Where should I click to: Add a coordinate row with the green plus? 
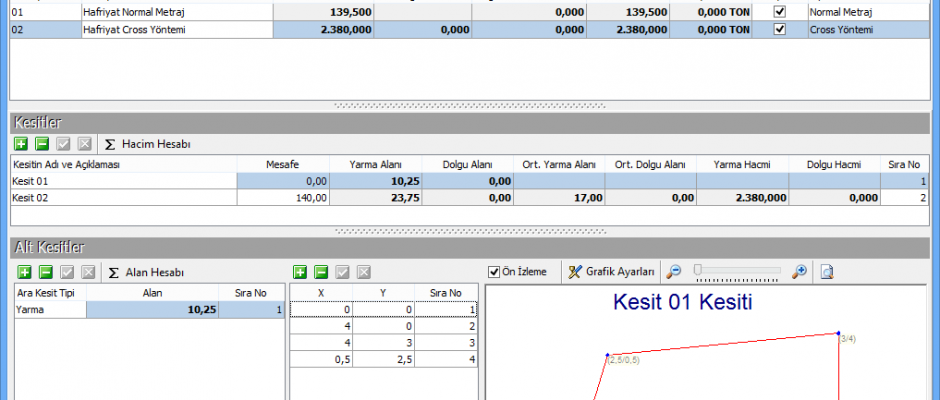299,272
